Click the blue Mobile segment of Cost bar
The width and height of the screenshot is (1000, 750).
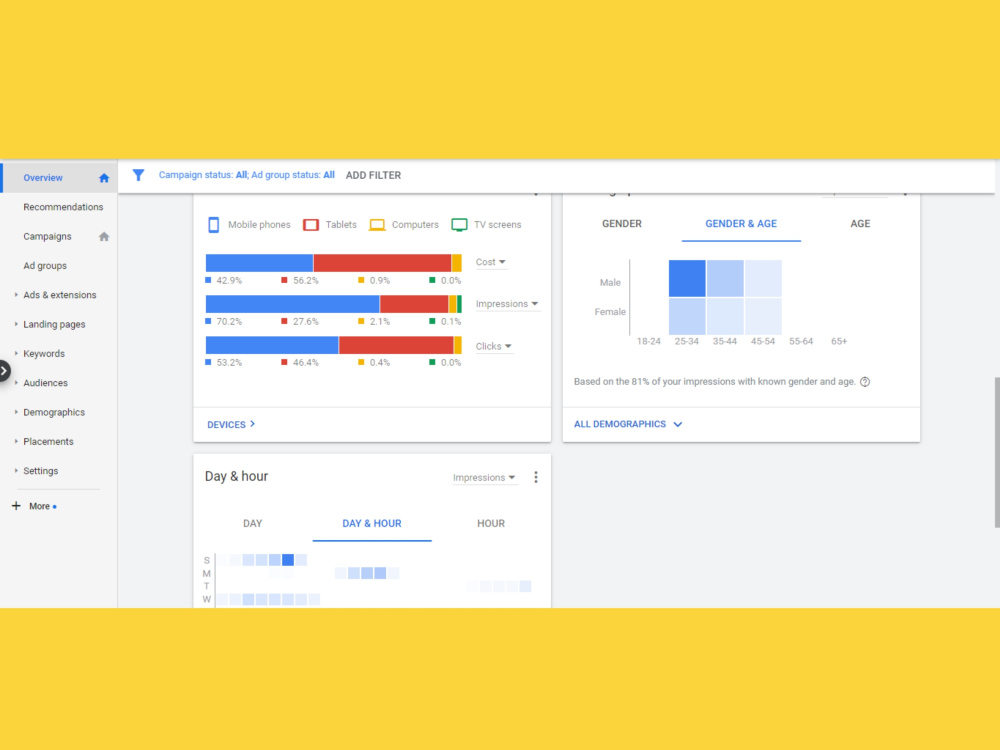[x=259, y=263]
